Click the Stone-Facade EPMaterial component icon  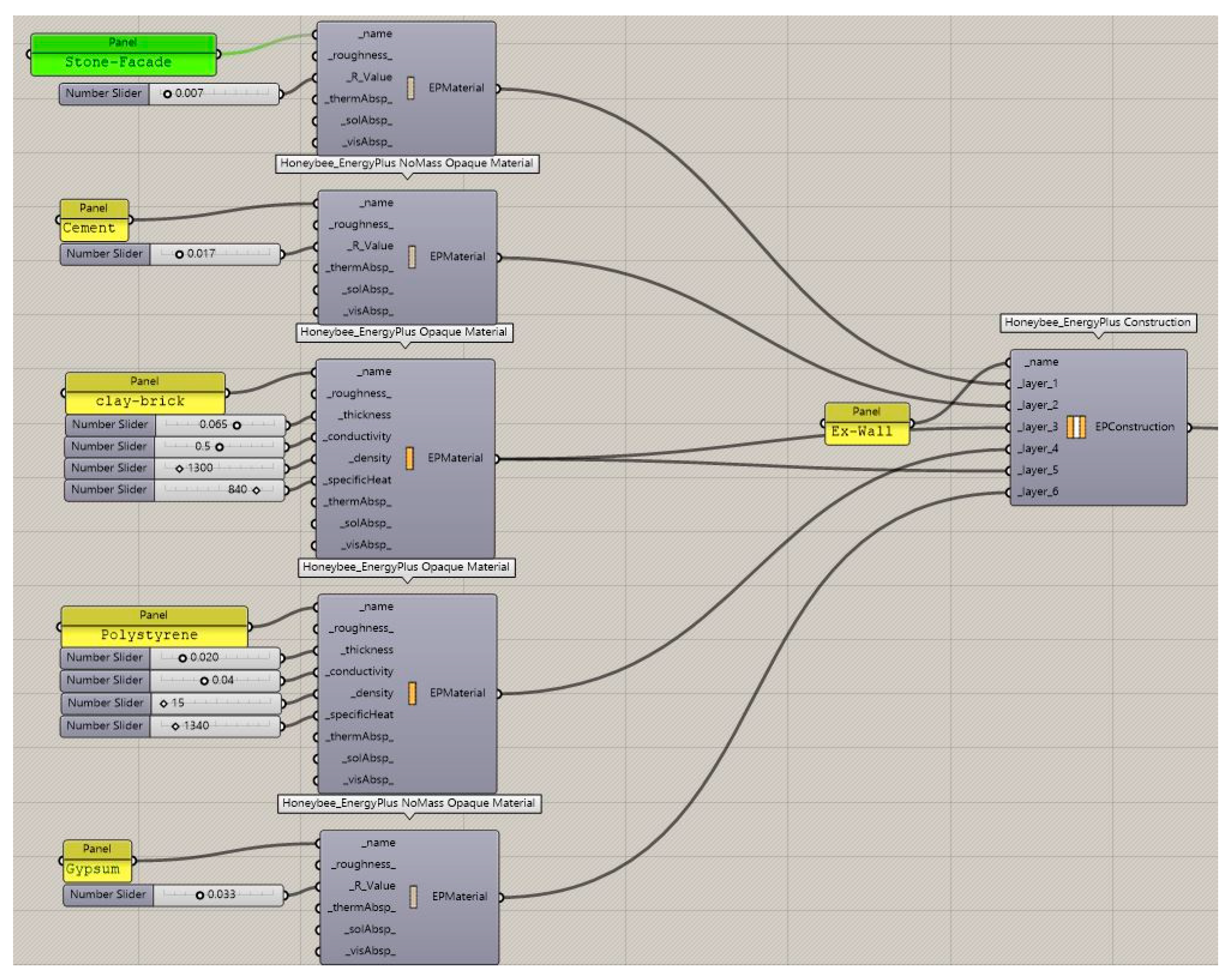(x=410, y=88)
